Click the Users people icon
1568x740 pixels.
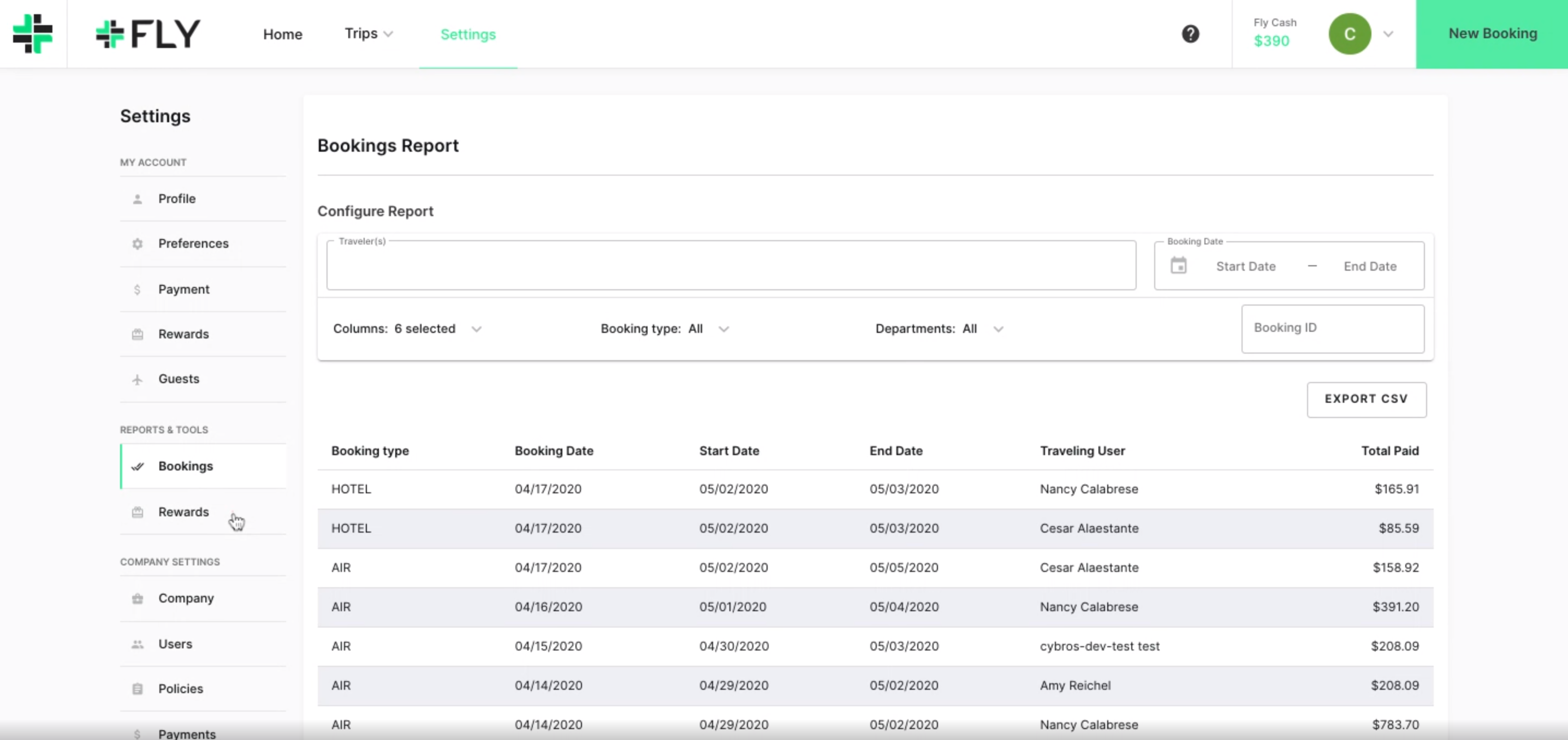138,644
